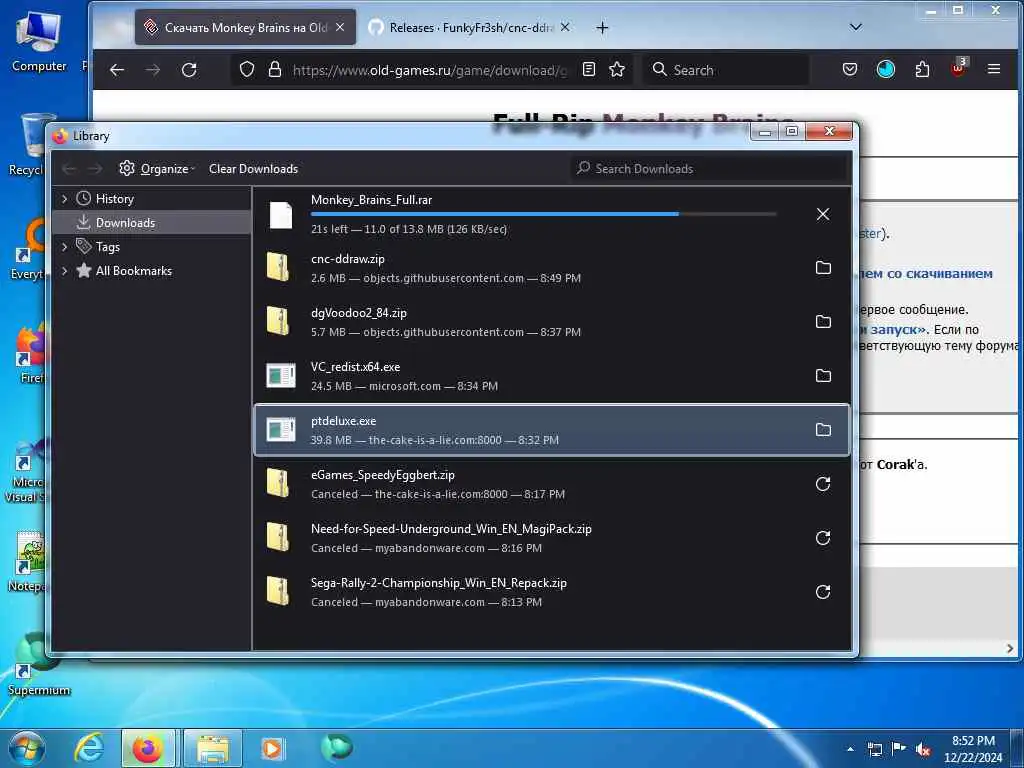Select the eGames_SpeedyEggbert.zip file name
The image size is (1024, 768).
383,475
